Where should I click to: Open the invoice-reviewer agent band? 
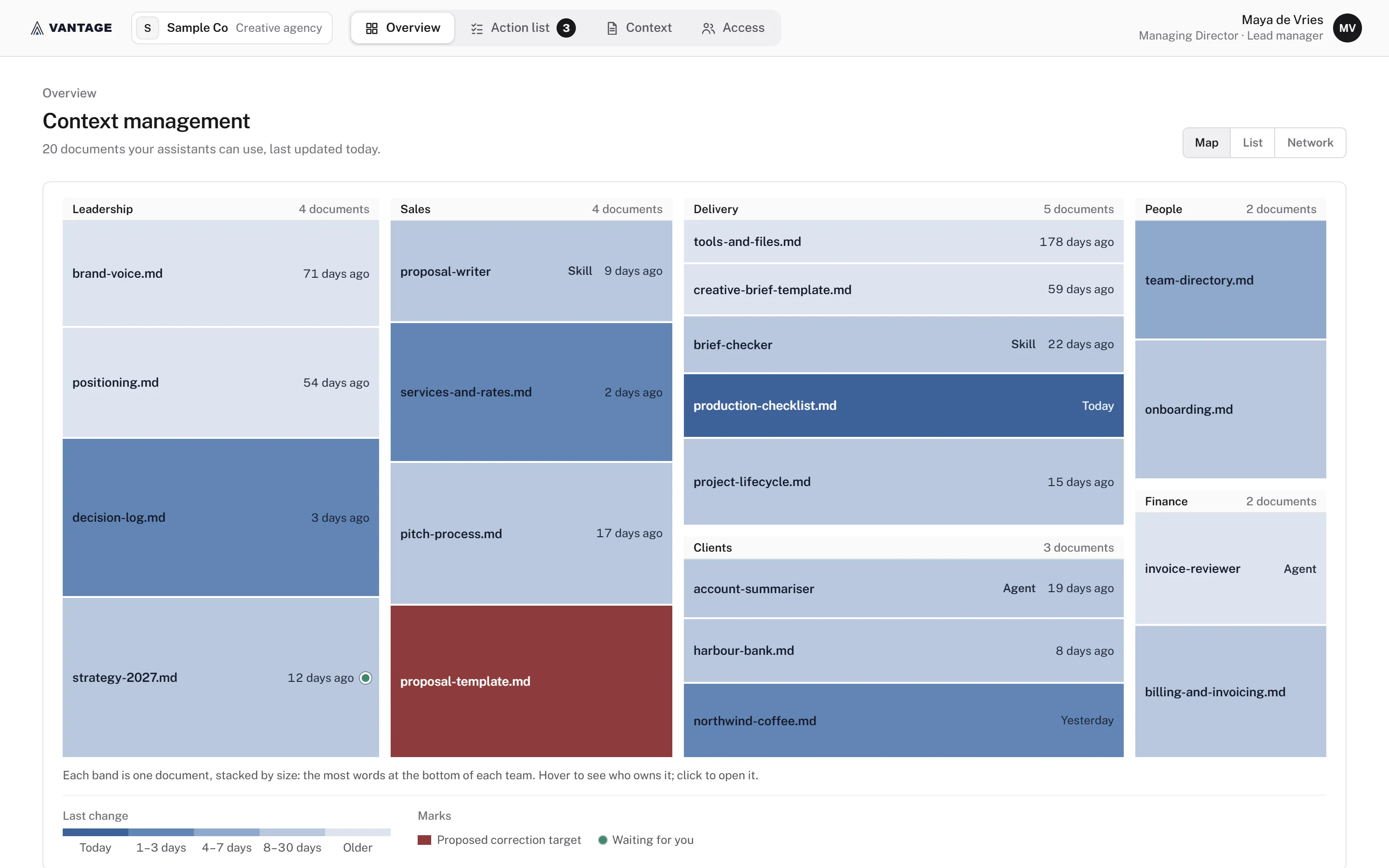pos(1231,569)
